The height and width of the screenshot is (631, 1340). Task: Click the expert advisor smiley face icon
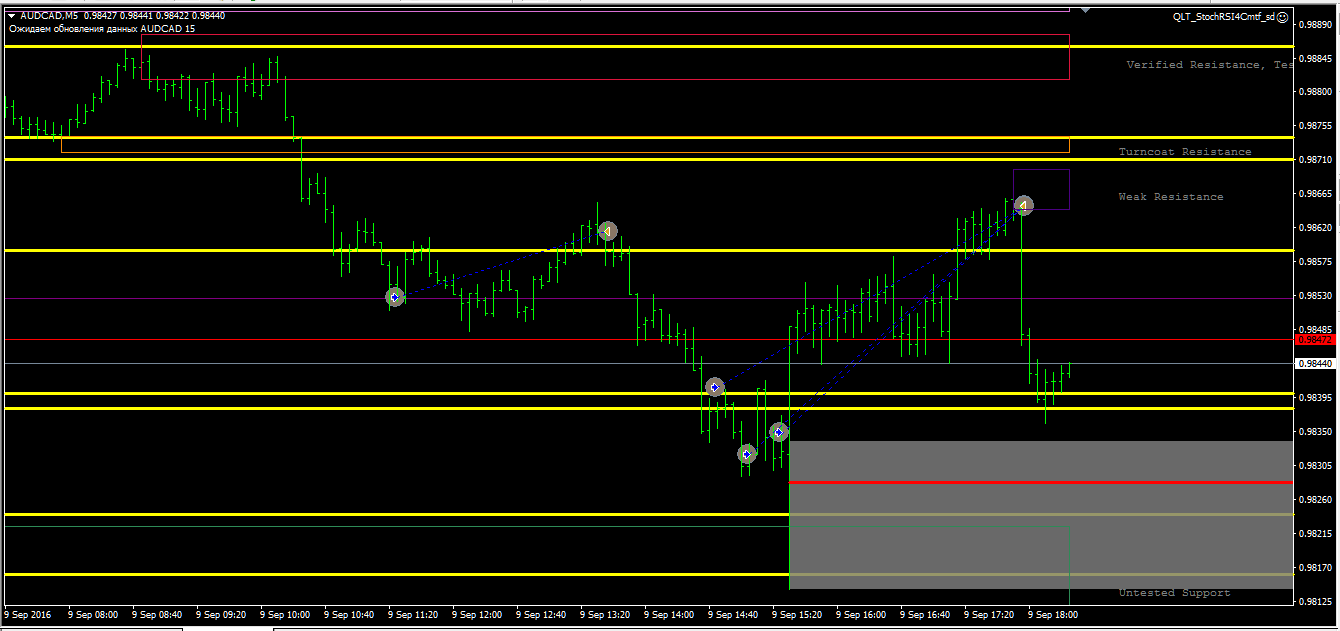(1283, 17)
